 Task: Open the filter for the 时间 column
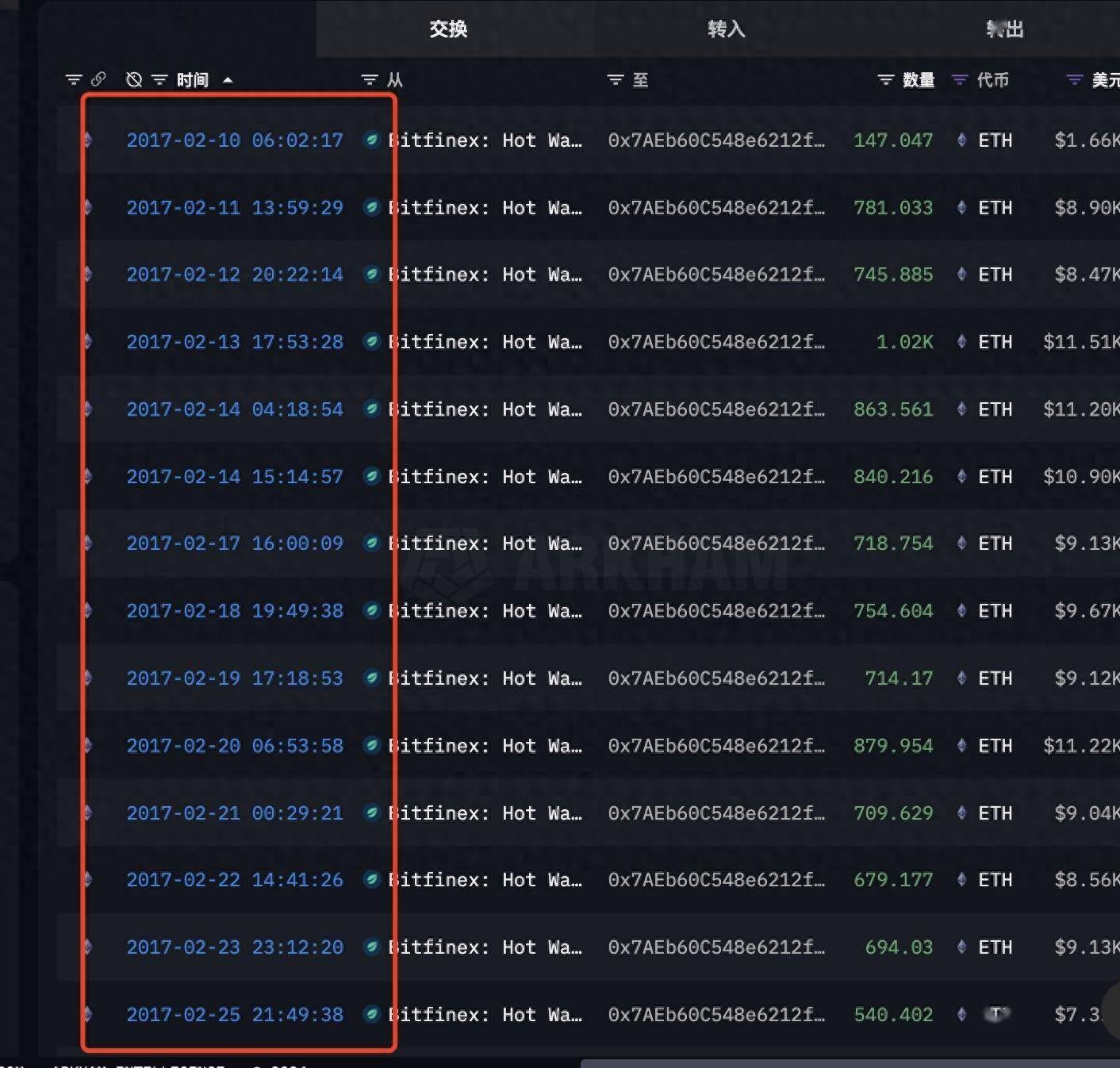(x=159, y=79)
